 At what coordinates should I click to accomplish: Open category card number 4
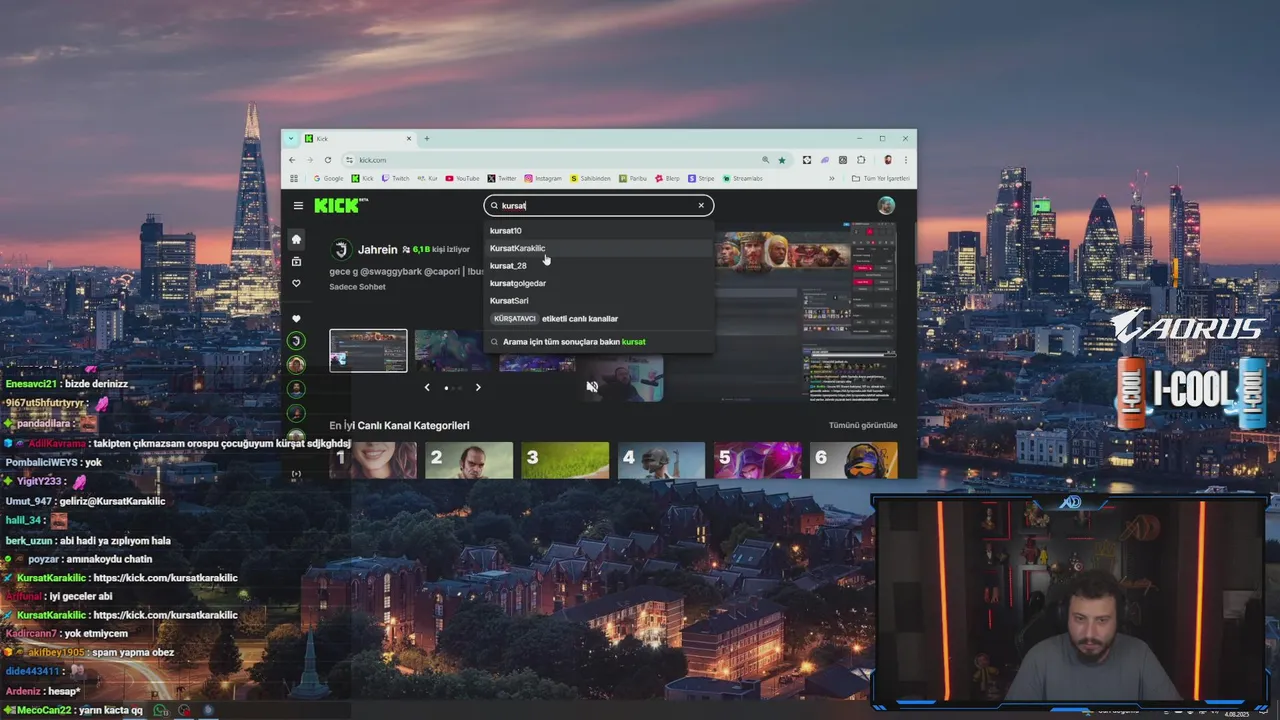click(x=661, y=460)
